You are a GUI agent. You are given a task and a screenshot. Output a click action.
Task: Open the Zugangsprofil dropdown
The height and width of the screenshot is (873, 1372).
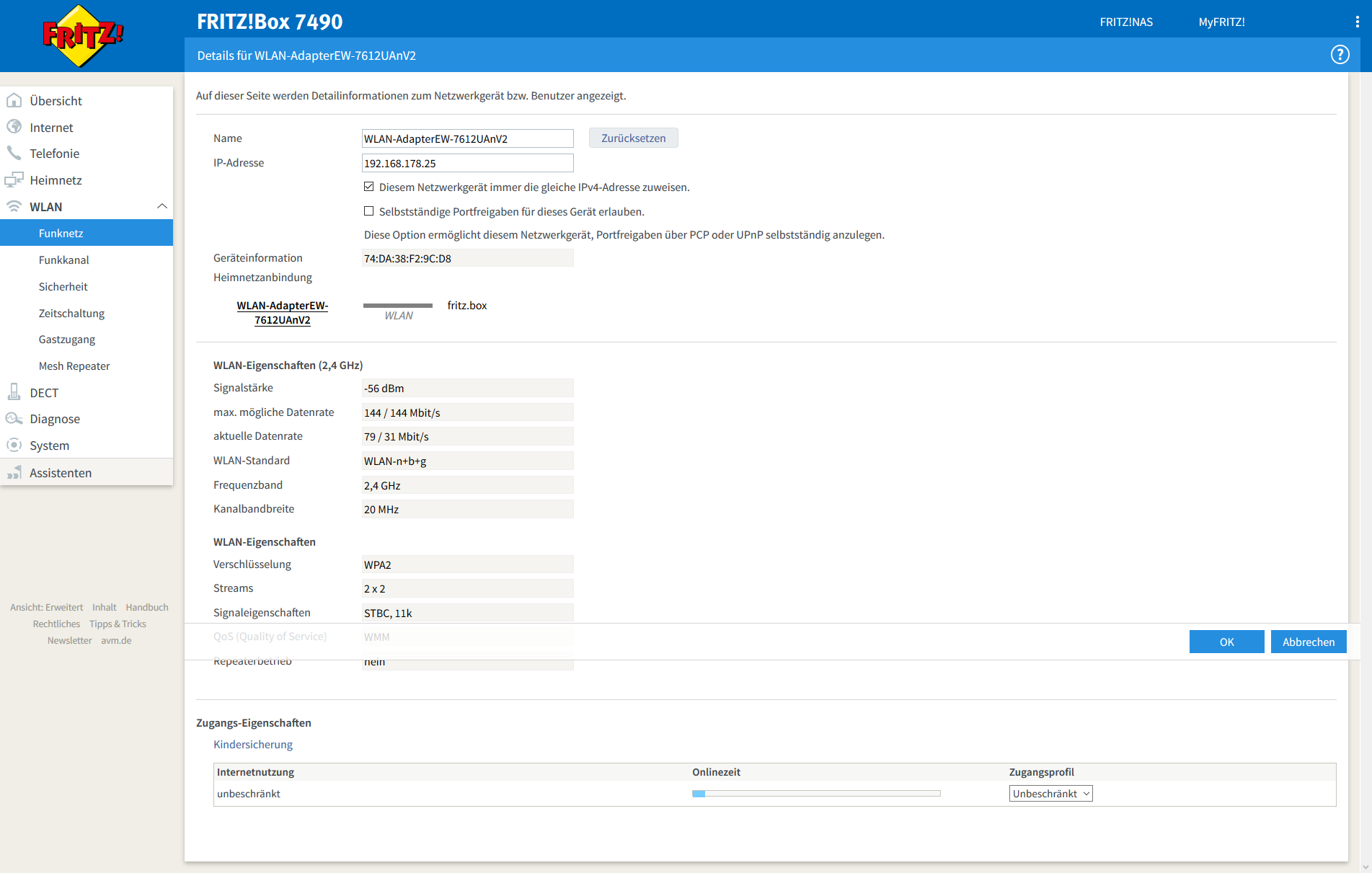pyautogui.click(x=1050, y=793)
